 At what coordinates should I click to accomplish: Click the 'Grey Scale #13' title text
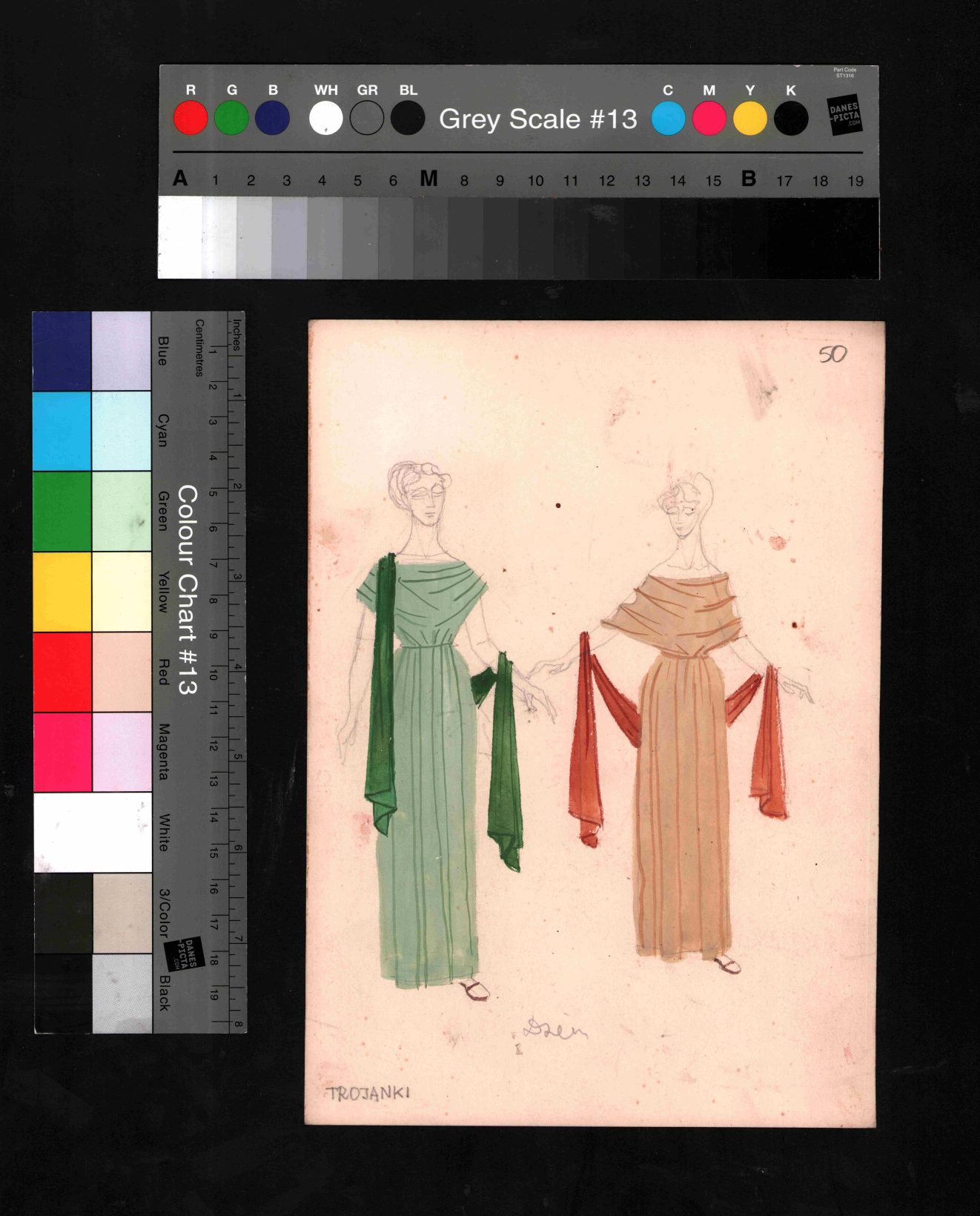click(x=537, y=119)
